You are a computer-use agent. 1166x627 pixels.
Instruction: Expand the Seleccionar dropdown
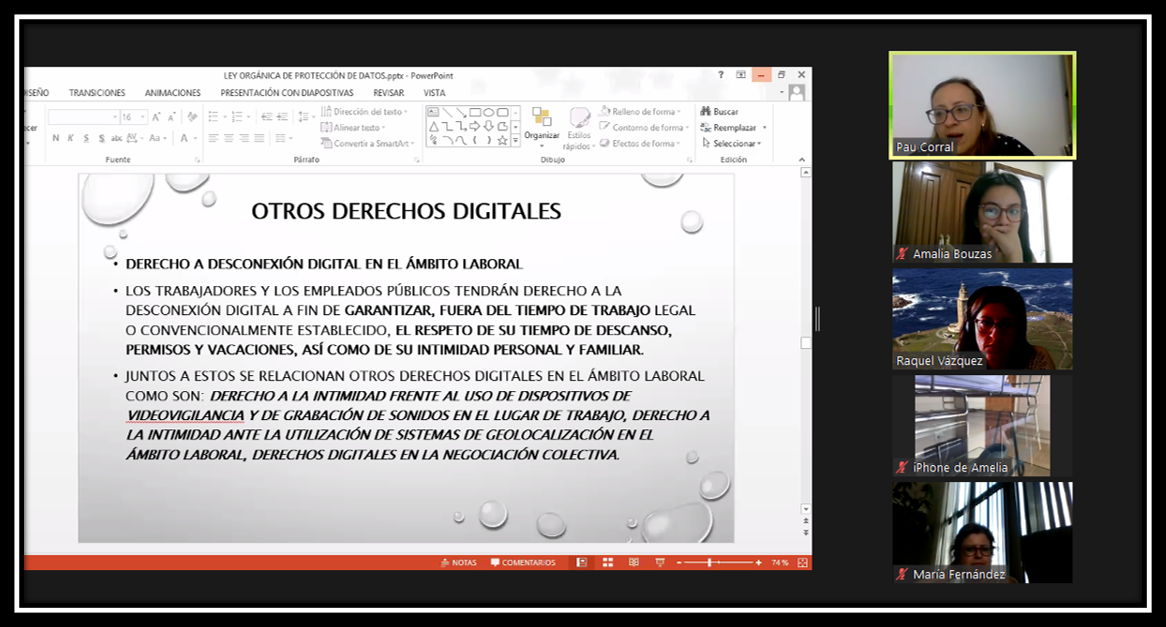click(737, 143)
